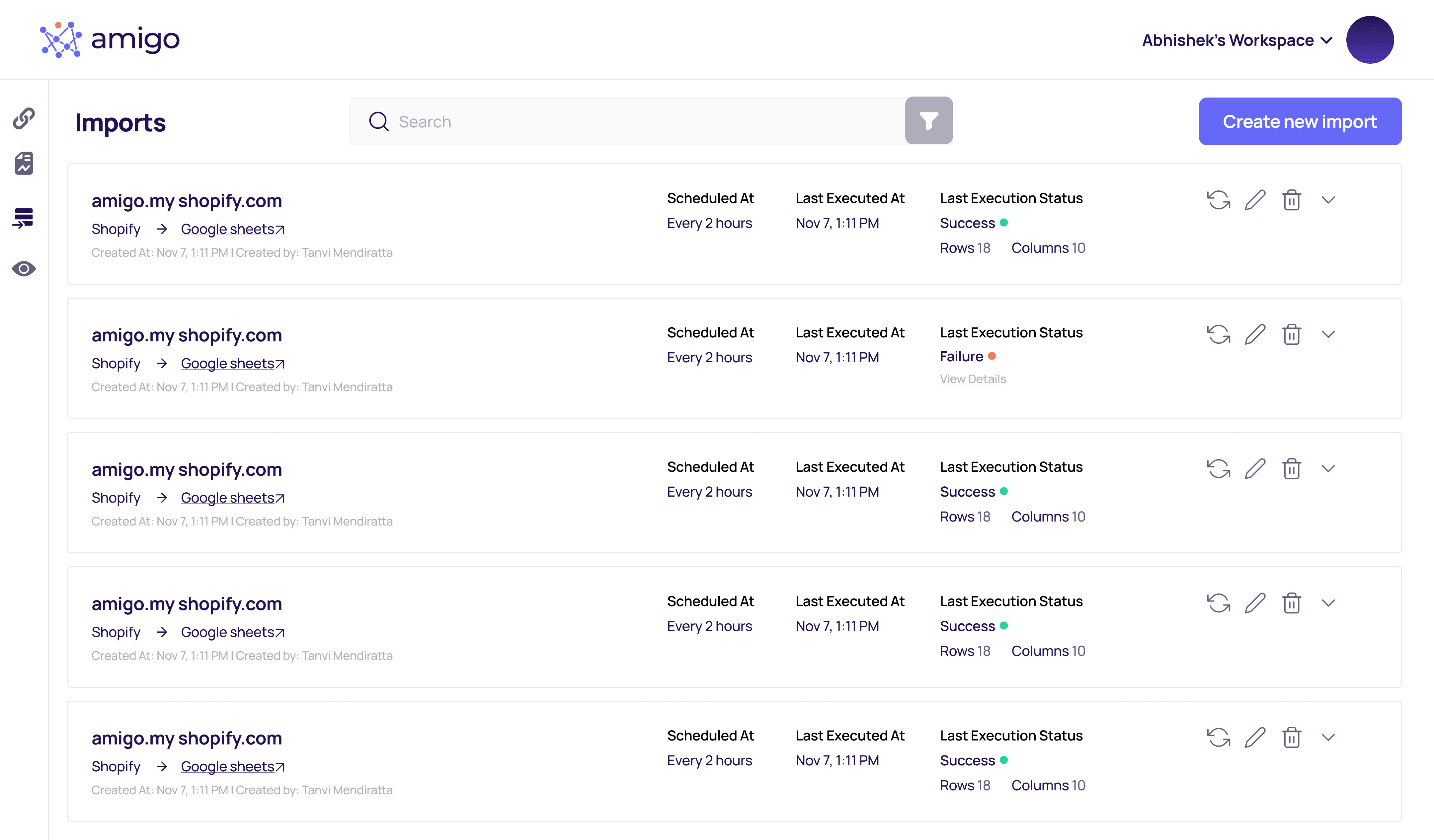
Task: Open the eye icon in sidebar
Action: pyautogui.click(x=24, y=268)
